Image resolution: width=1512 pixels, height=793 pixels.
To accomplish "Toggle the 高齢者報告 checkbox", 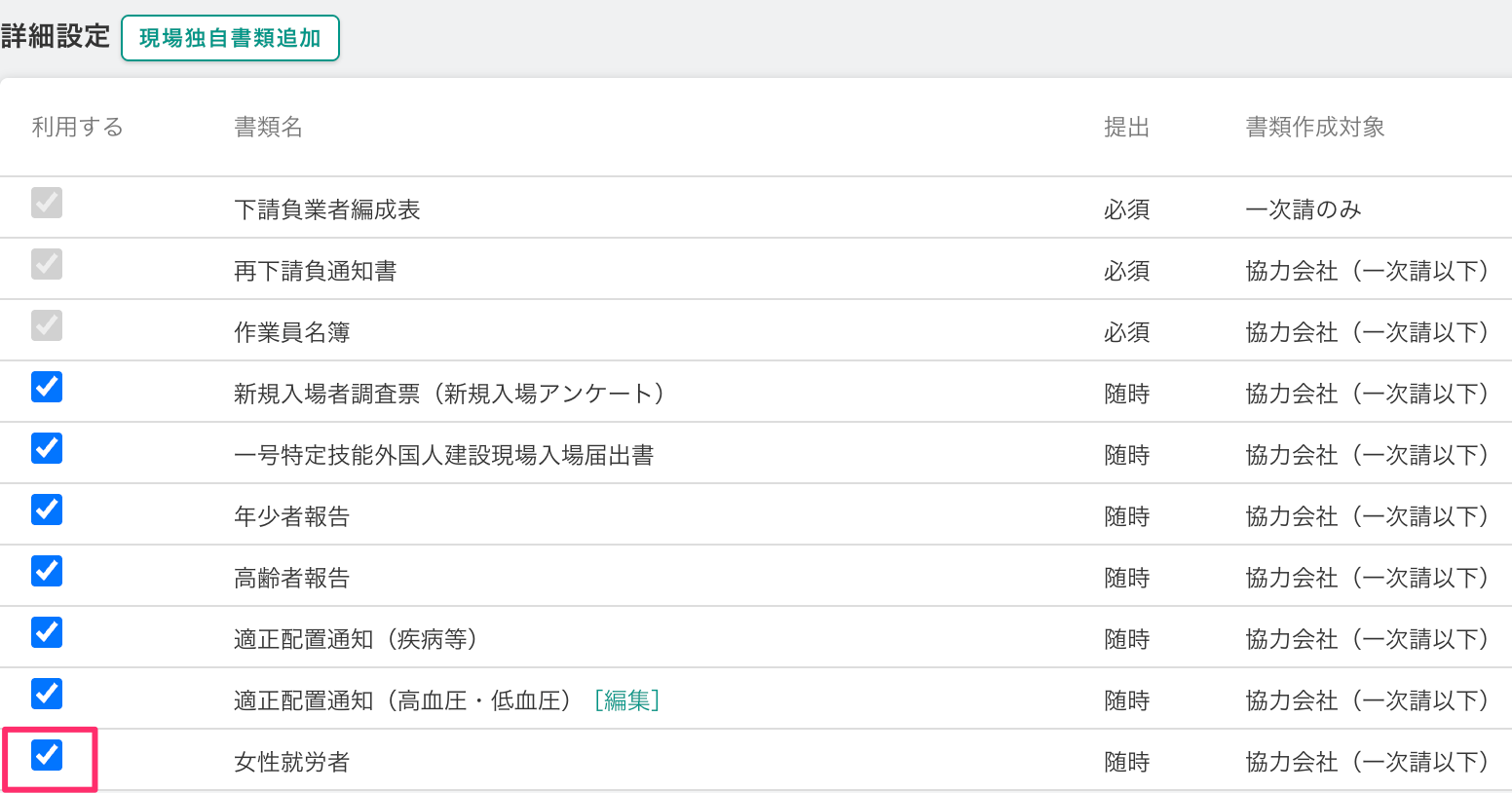I will [x=47, y=571].
